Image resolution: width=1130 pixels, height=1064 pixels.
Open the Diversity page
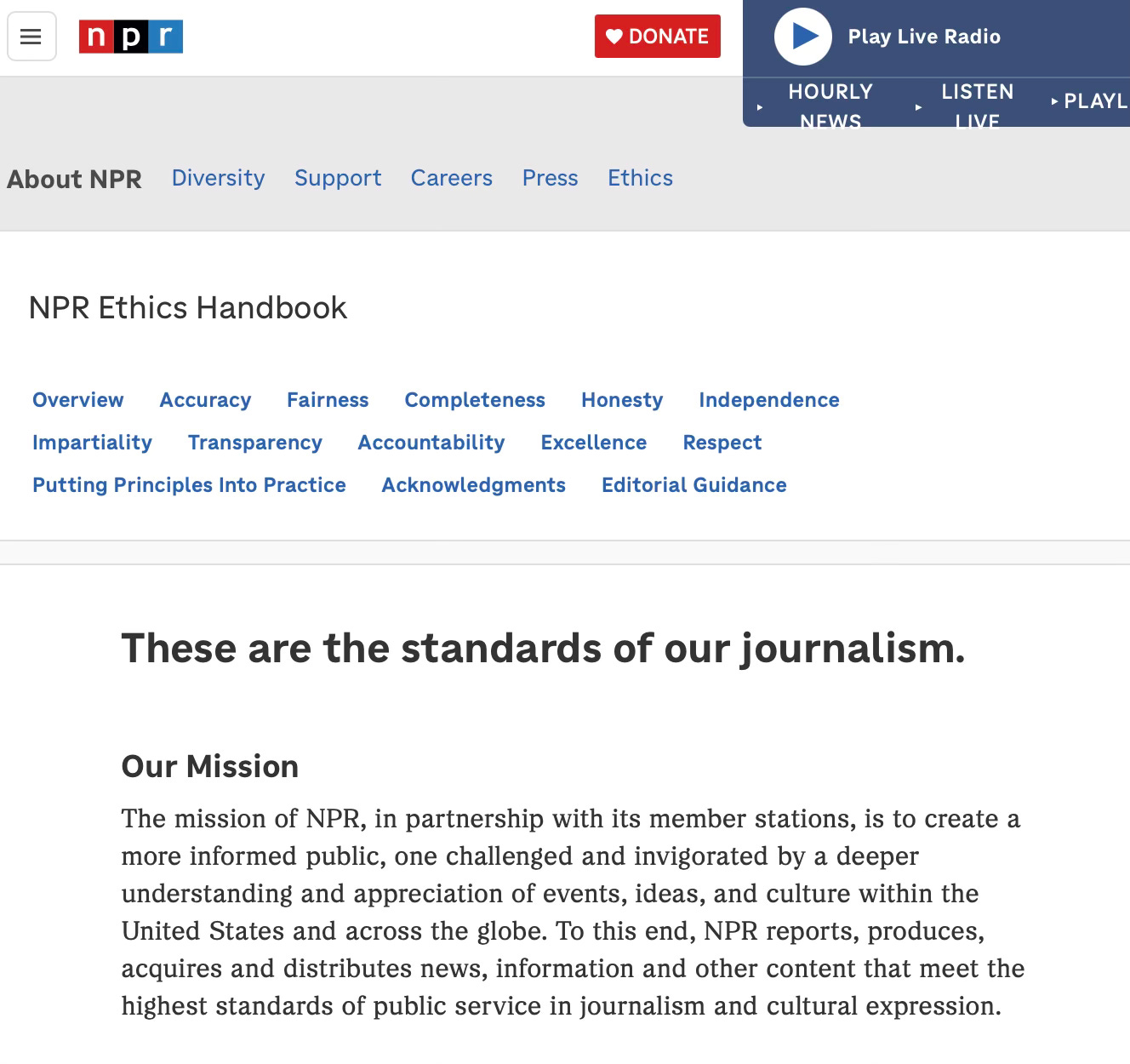click(218, 178)
